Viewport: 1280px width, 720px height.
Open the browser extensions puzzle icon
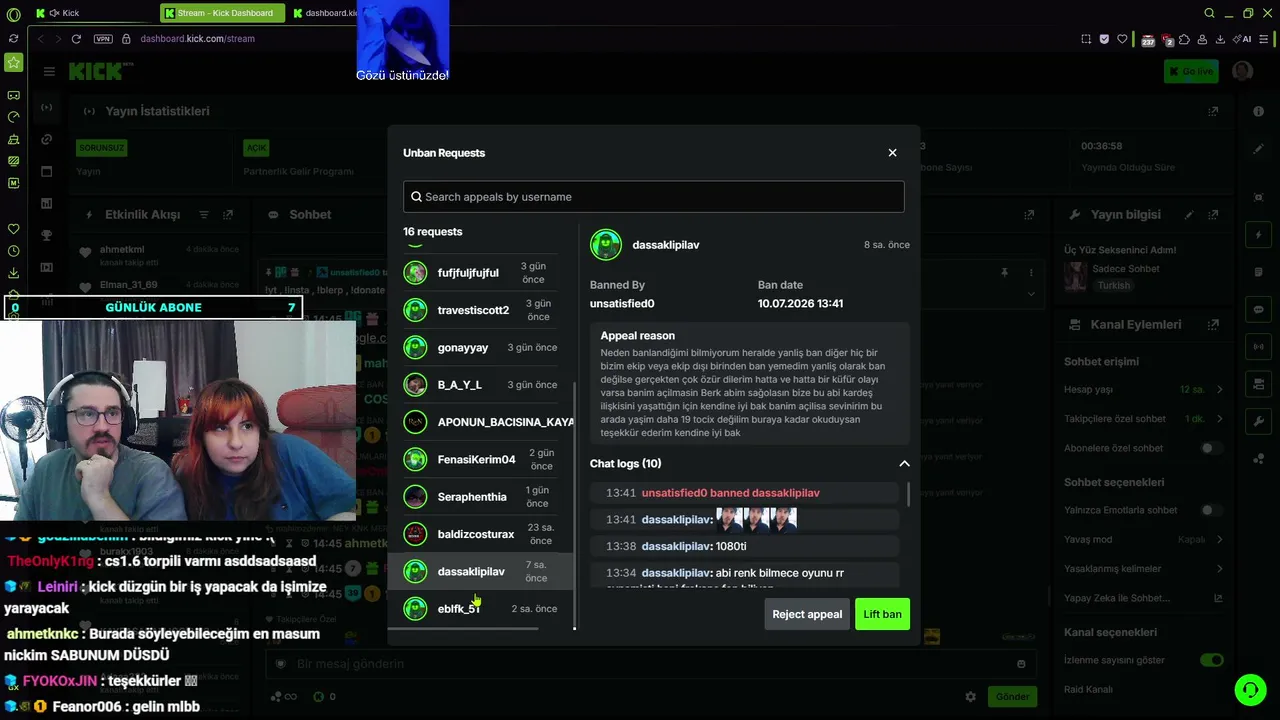1184,39
